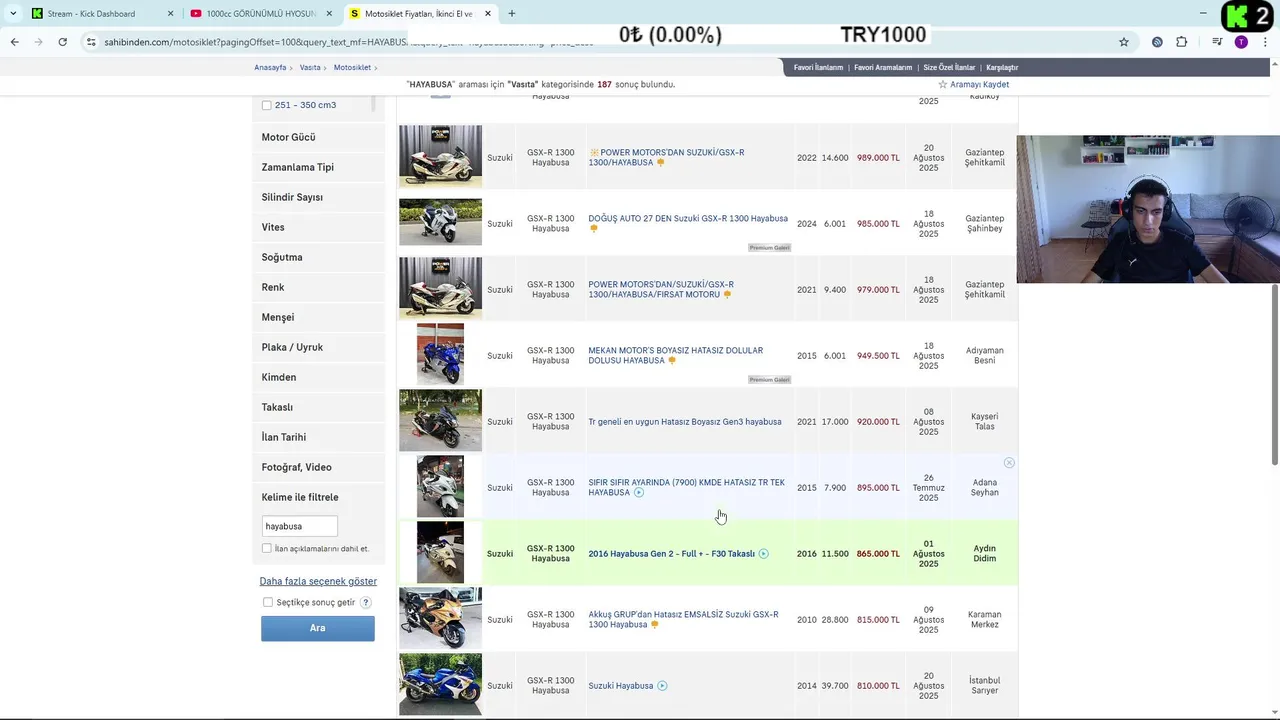
Task: Open Motosiklet breadcrumb link
Action: (x=352, y=67)
